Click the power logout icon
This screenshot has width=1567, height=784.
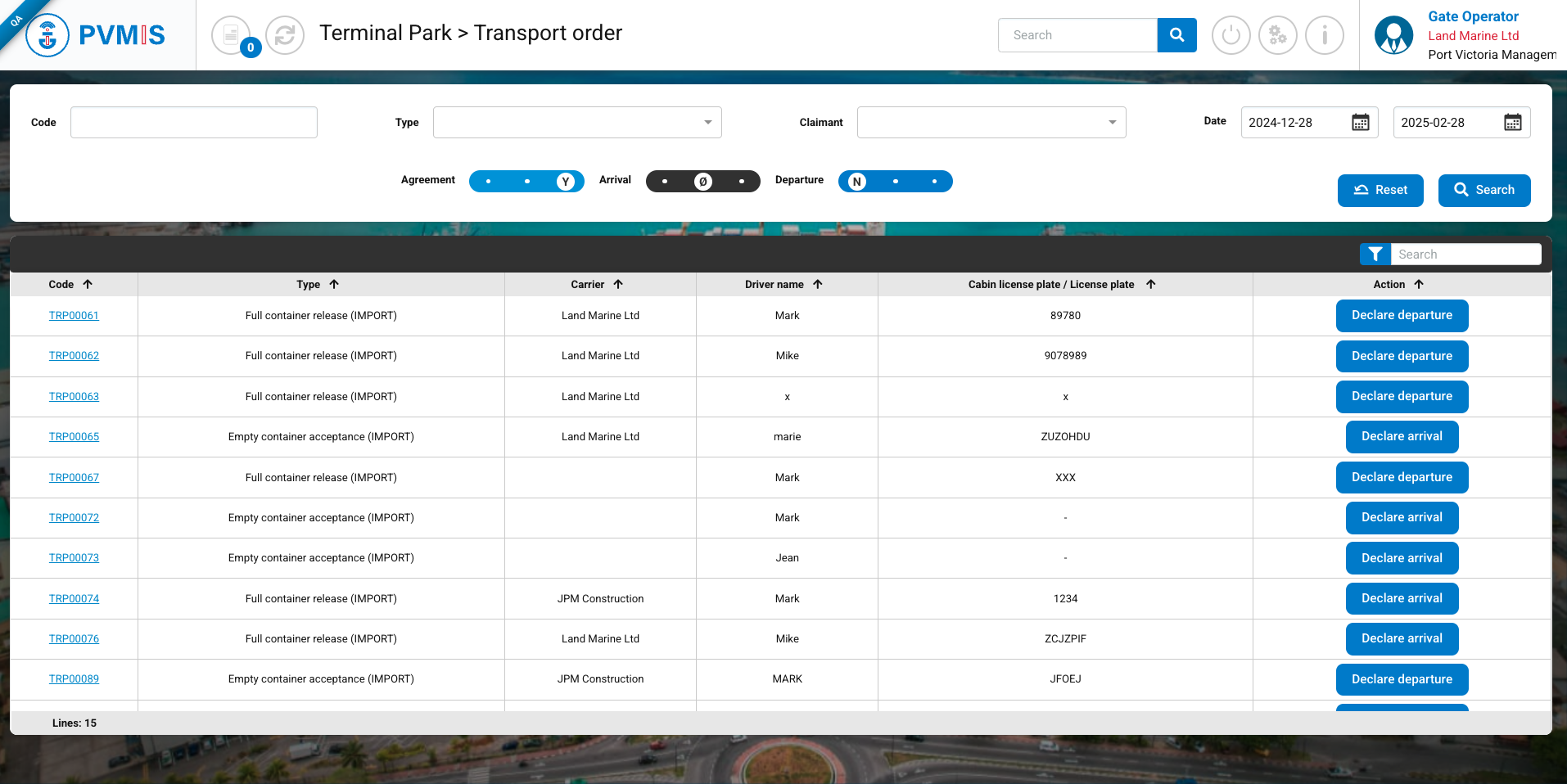coord(1231,35)
